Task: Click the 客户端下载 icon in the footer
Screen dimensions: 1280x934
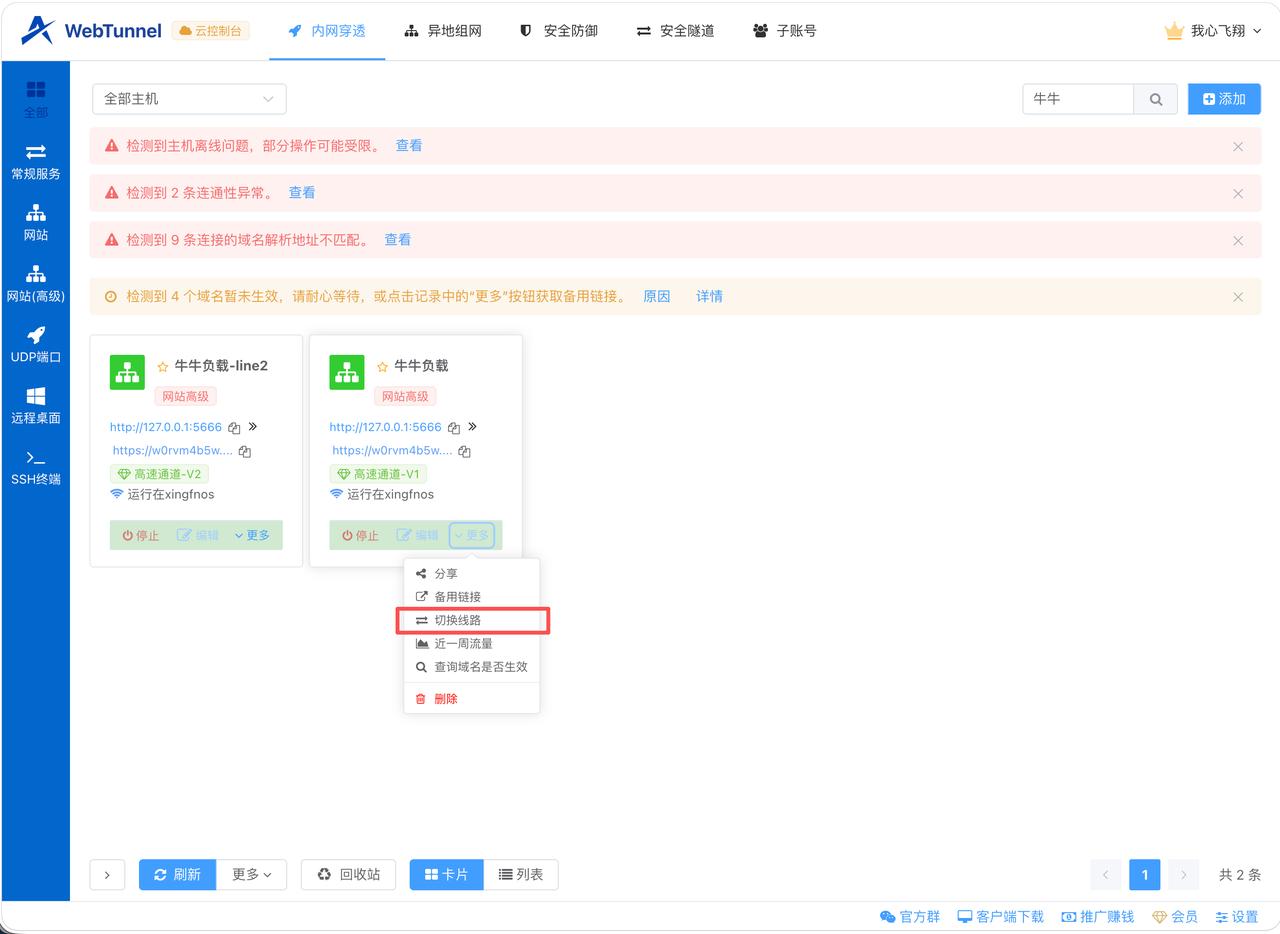Action: pos(963,916)
